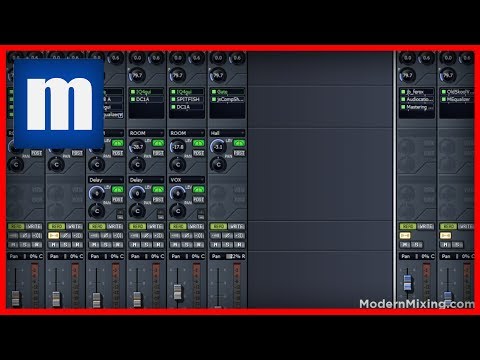The width and height of the screenshot is (480, 360).
Task: Toggle the SPITFISH insert enable square
Action: (x=173, y=99)
